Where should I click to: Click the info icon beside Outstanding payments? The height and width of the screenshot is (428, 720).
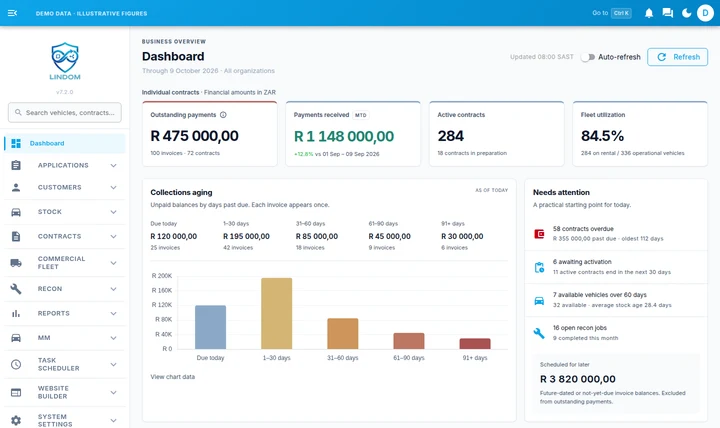click(223, 115)
